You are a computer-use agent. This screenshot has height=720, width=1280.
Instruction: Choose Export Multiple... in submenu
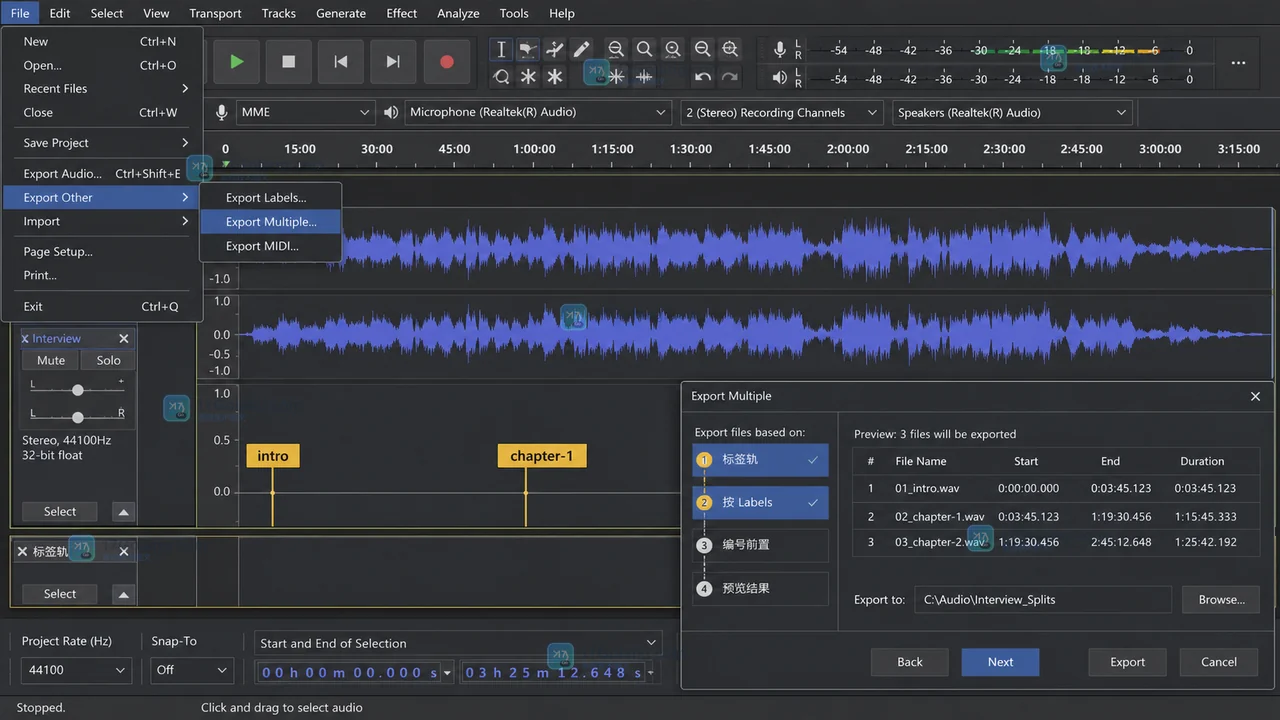[x=271, y=222]
